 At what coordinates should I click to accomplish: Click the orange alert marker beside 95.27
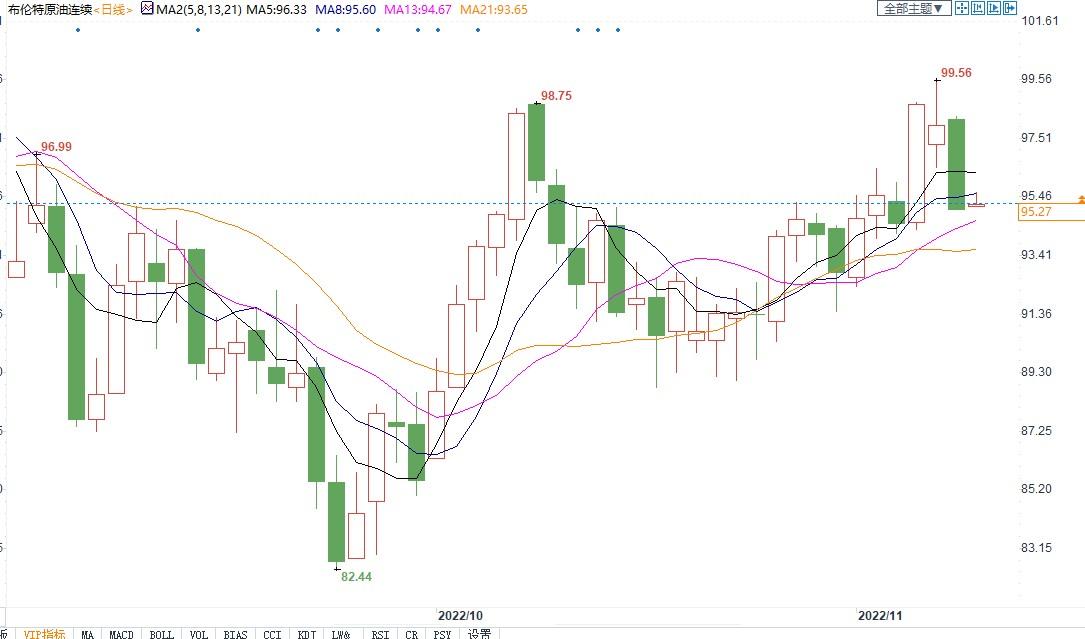pyautogui.click(x=1080, y=201)
